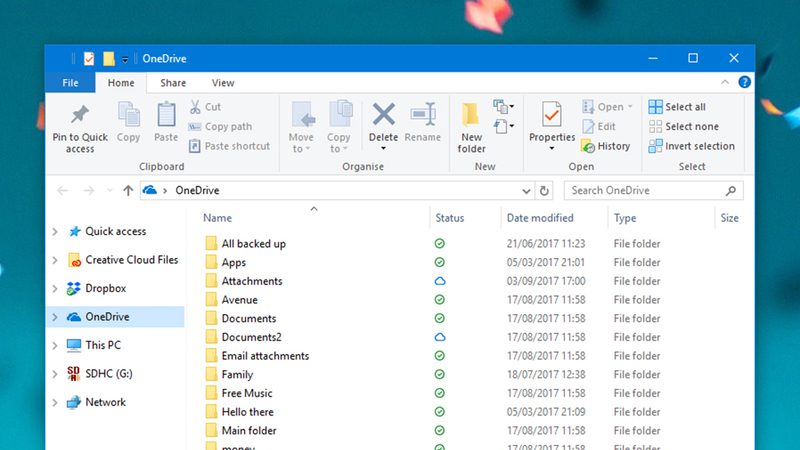Click the back navigation arrow
Screen dimensions: 800x450
coord(62,191)
